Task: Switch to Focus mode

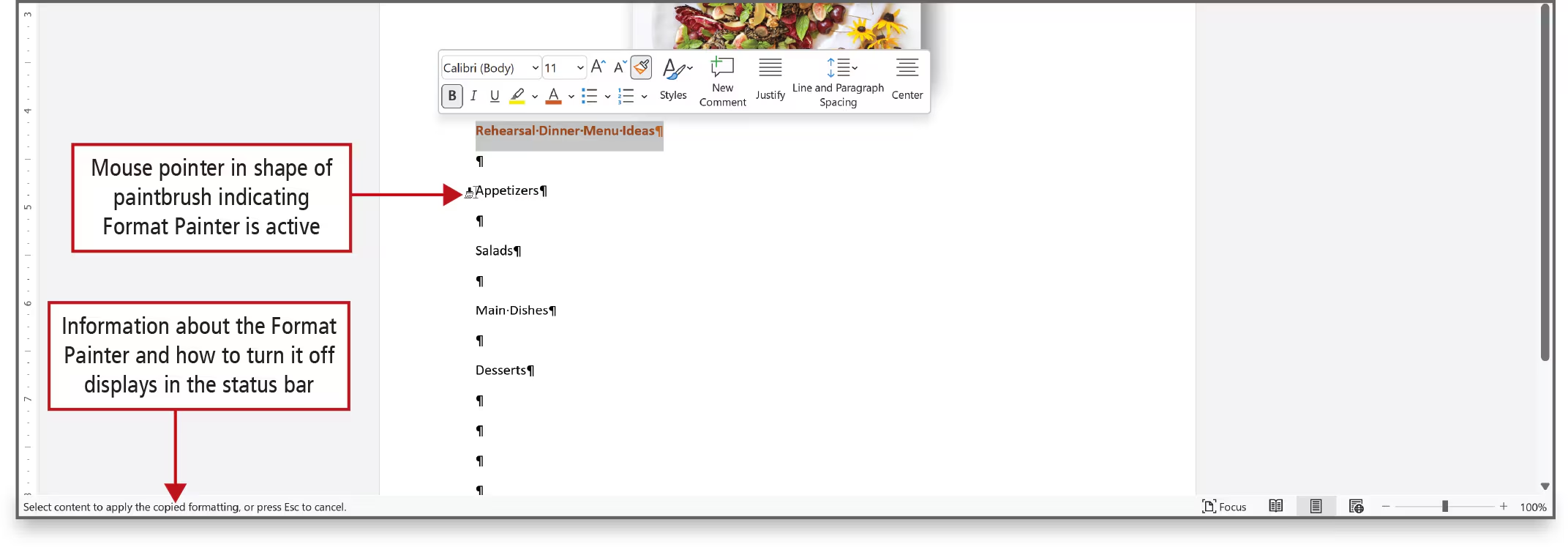Action: (1224, 507)
